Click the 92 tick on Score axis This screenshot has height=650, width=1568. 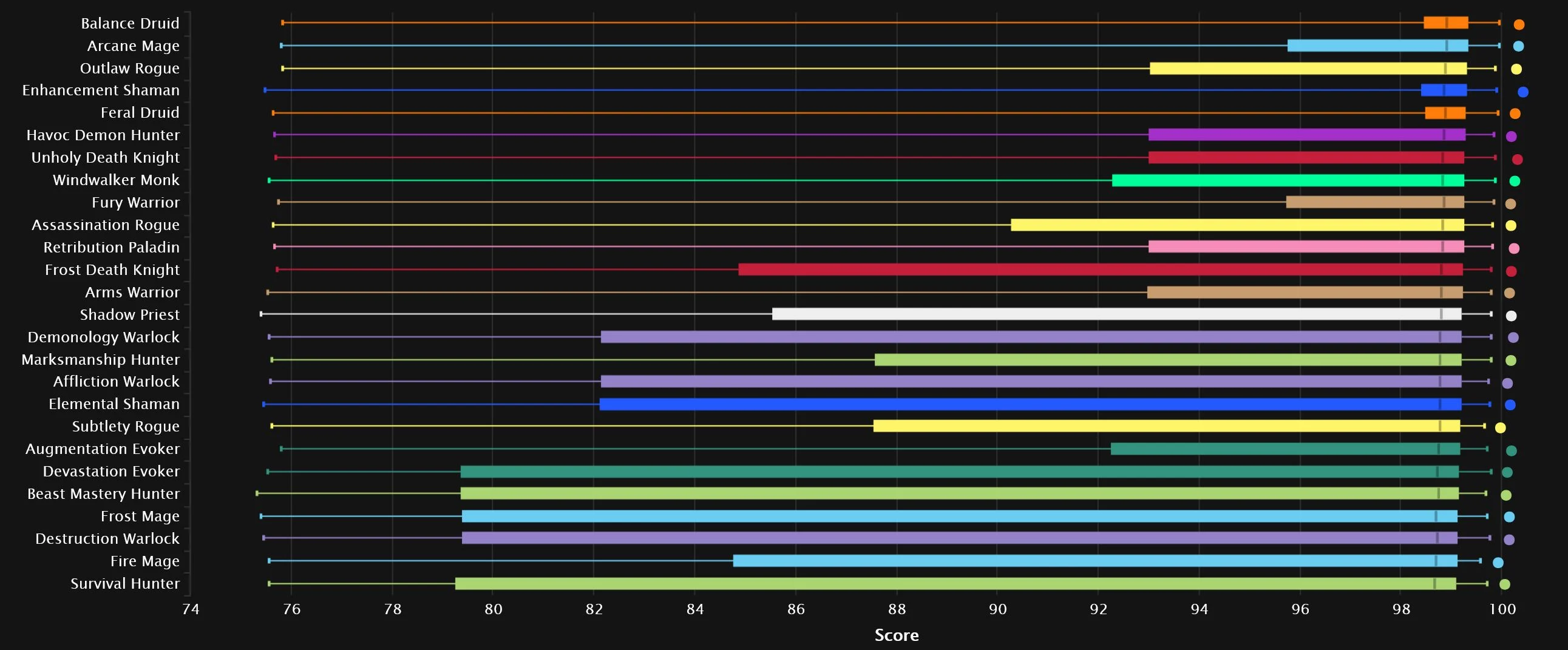click(x=1099, y=609)
